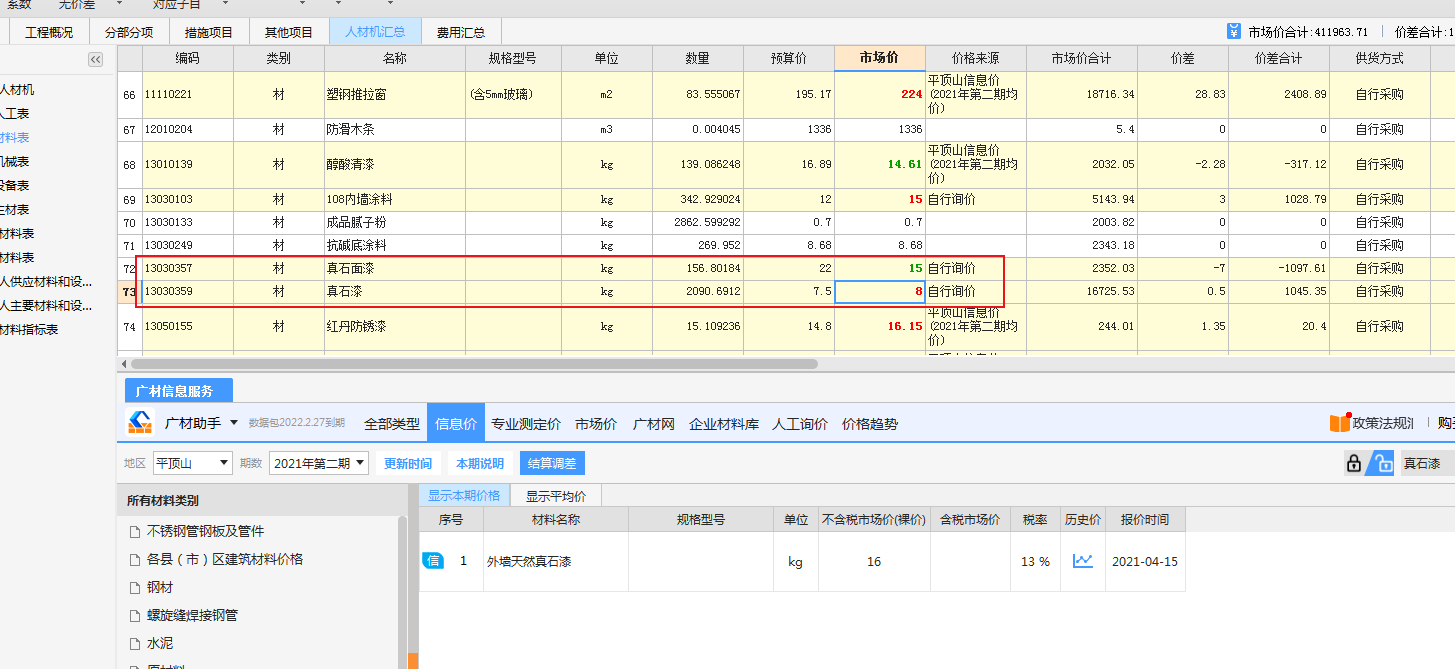Open the 政策法规 book icon
The width and height of the screenshot is (1455, 669).
(1339, 423)
